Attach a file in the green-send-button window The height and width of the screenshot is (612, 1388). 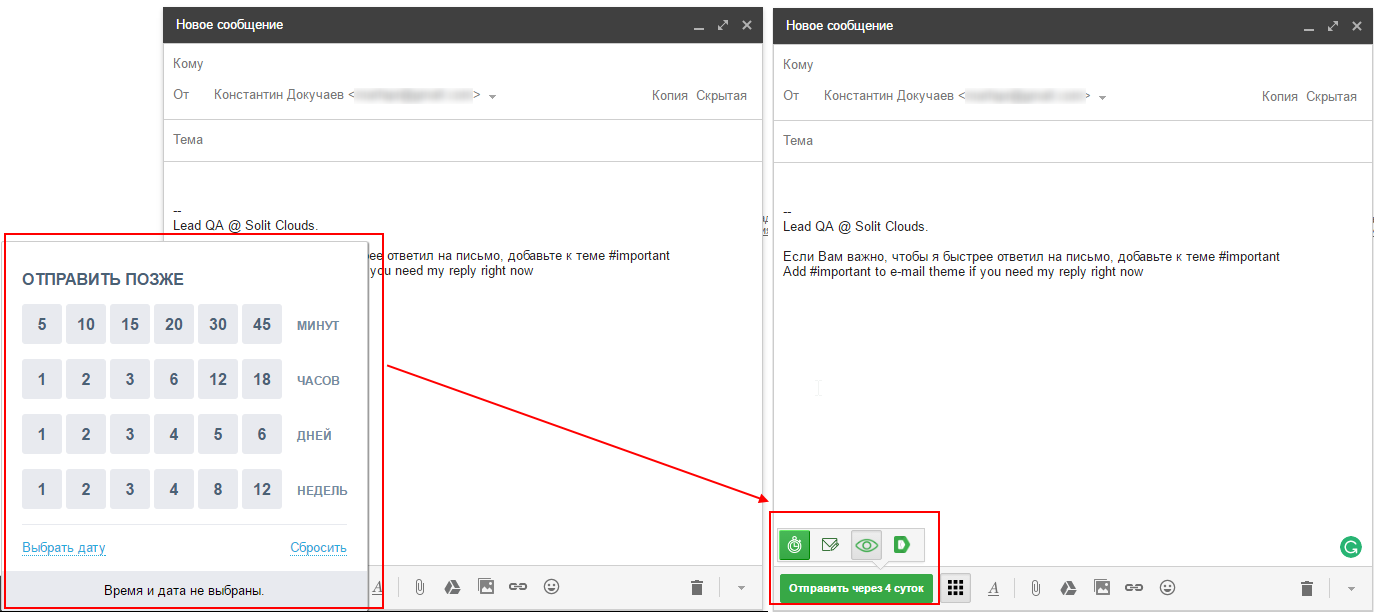tap(1036, 588)
